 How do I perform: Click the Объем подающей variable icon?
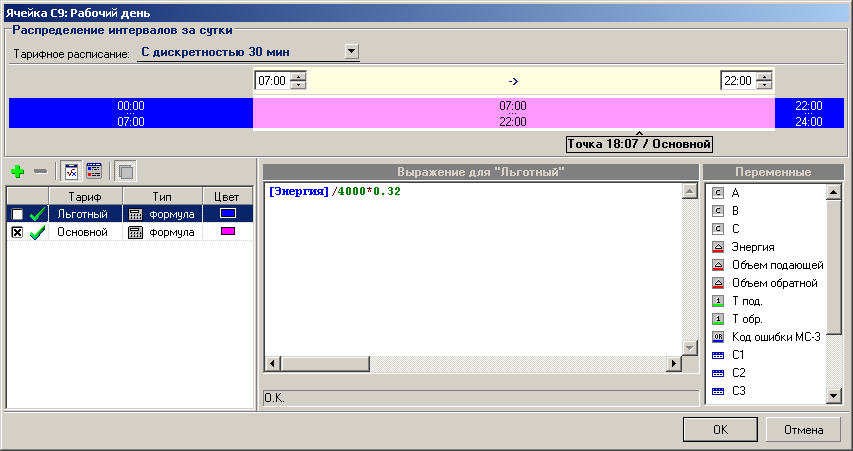(718, 265)
